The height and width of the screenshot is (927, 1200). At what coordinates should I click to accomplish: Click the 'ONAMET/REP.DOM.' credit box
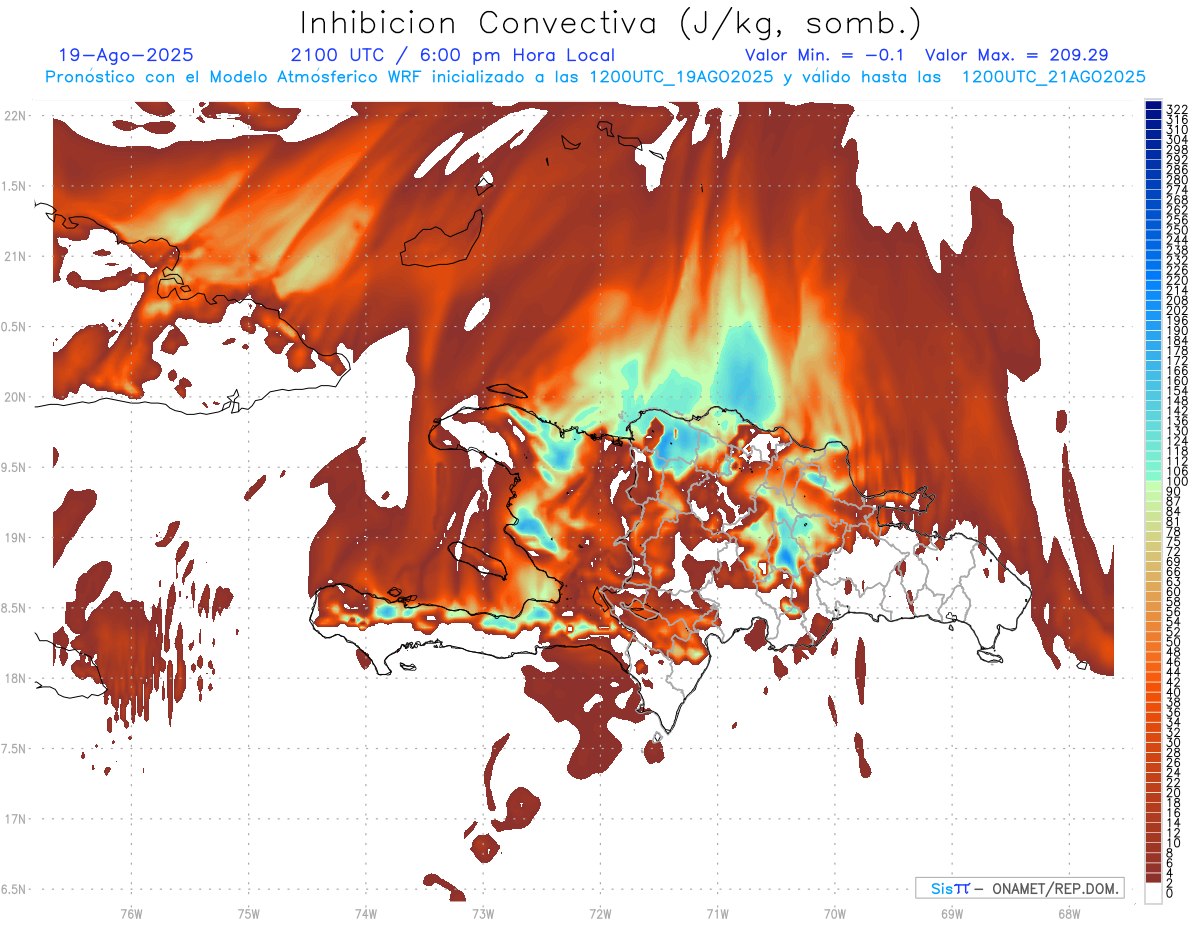coord(1020,888)
